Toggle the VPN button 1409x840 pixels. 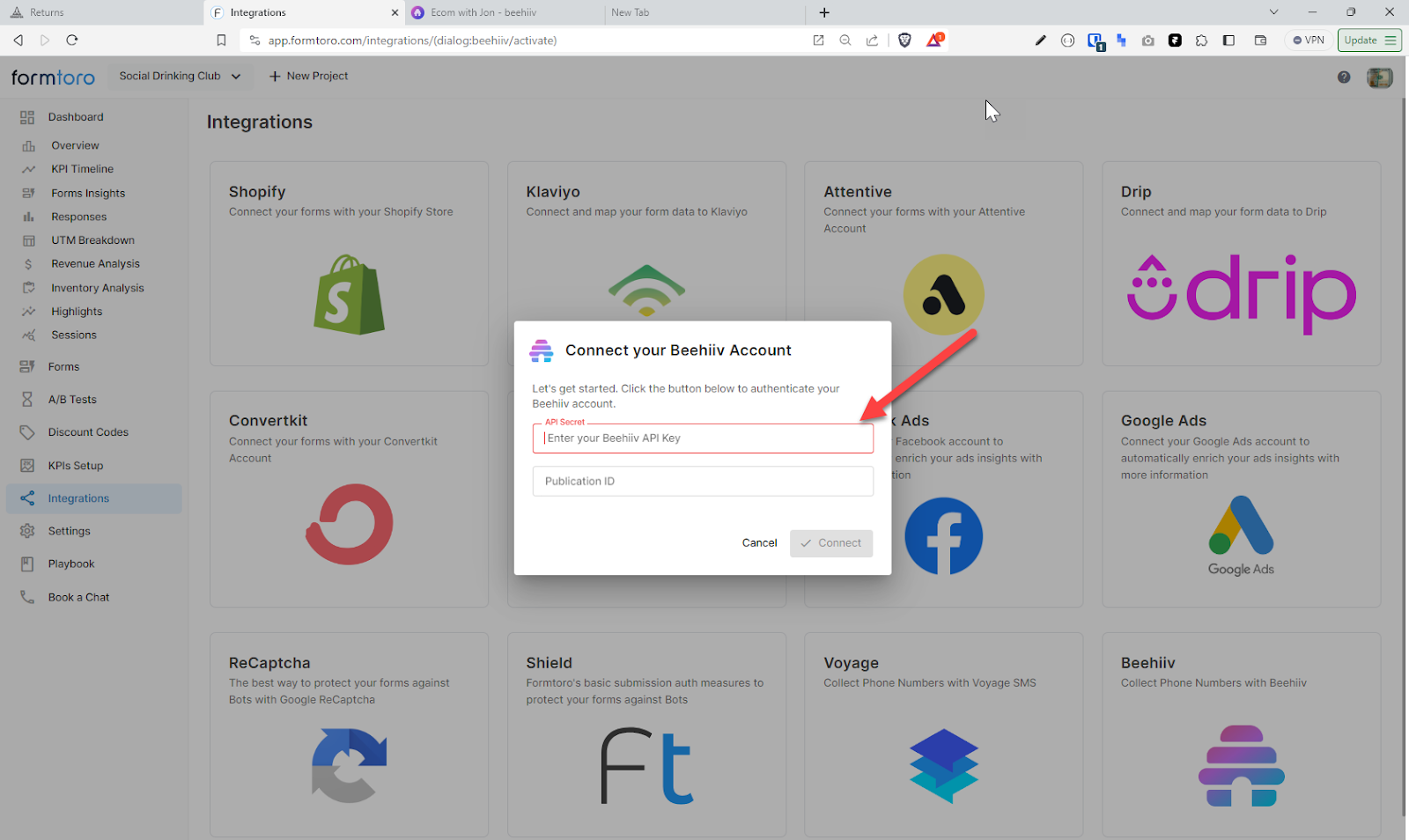[1309, 41]
